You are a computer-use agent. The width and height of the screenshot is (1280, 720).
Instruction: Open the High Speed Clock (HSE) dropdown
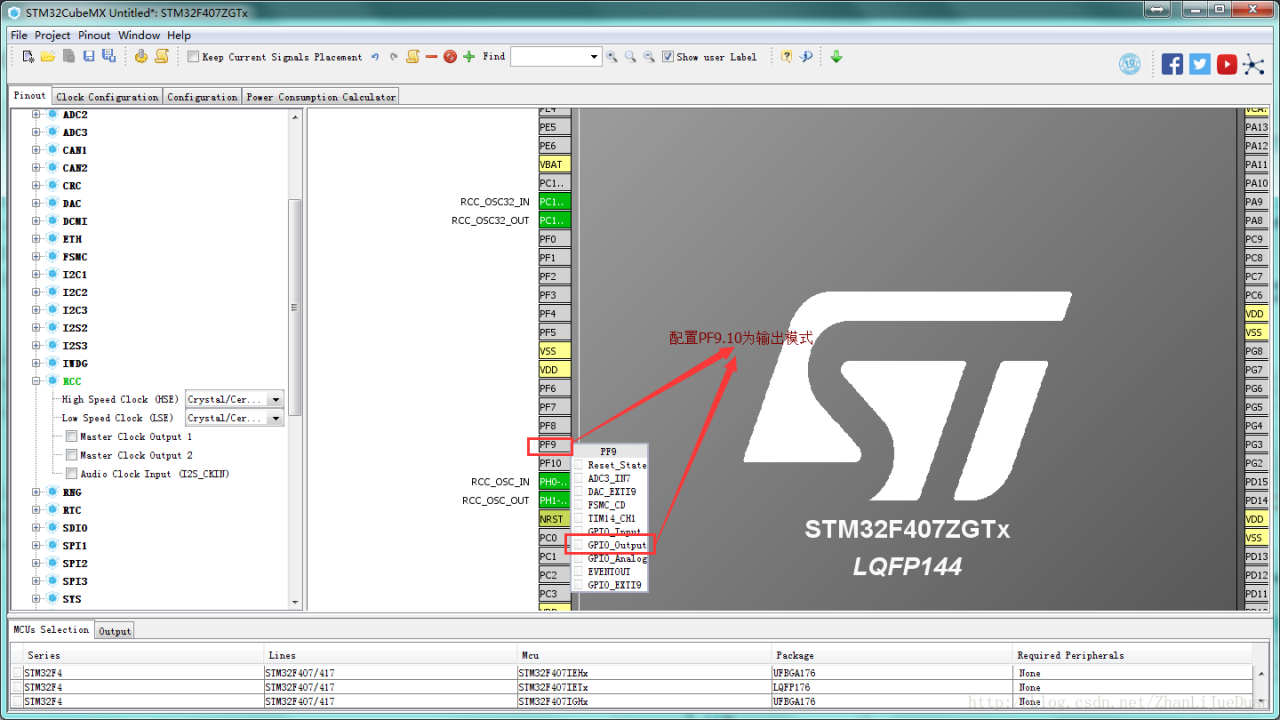coord(276,400)
